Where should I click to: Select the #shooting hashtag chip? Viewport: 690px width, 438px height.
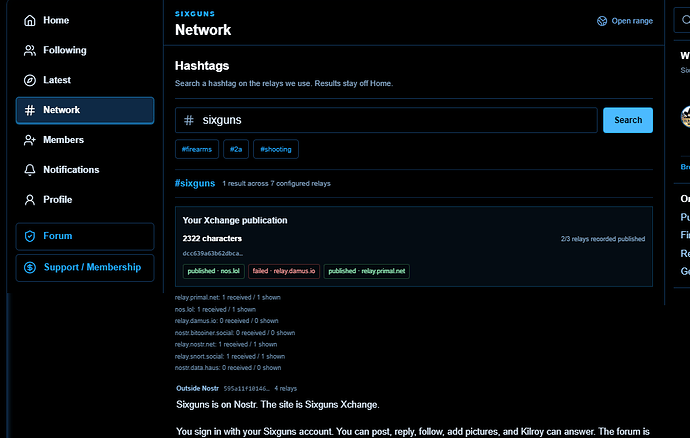coord(275,149)
